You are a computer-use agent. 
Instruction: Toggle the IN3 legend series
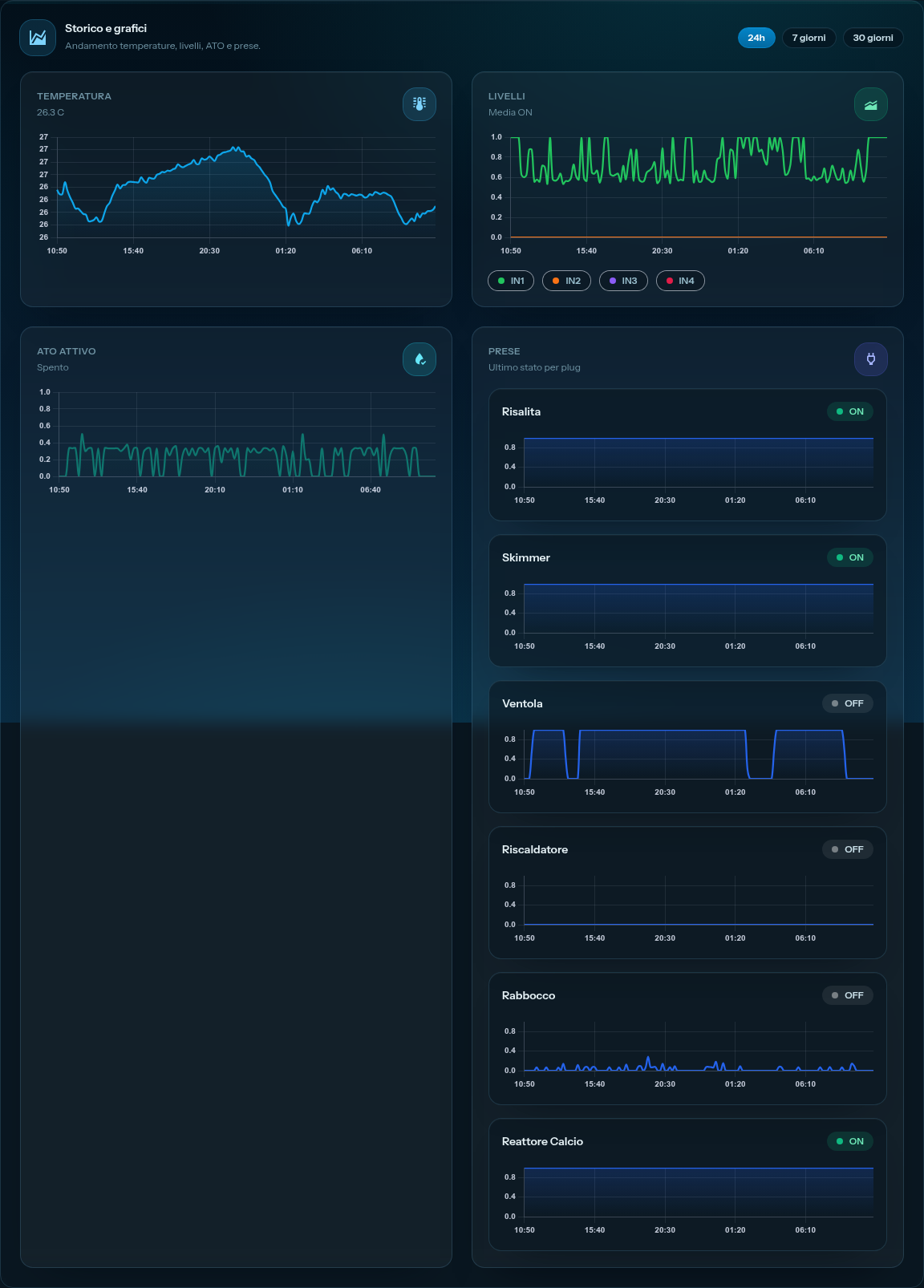[623, 281]
